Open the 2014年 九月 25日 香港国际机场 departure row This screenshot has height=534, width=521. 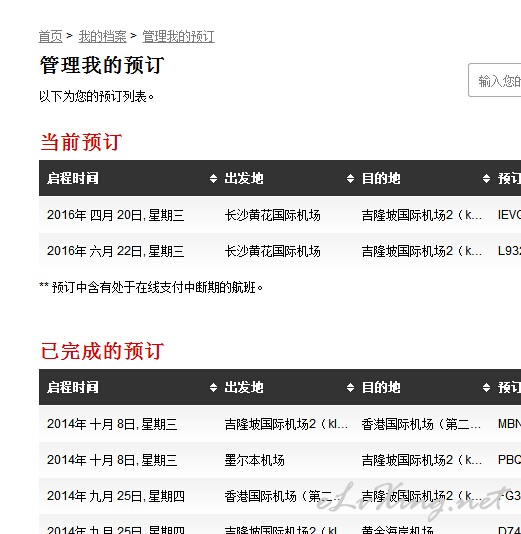[x=280, y=496]
